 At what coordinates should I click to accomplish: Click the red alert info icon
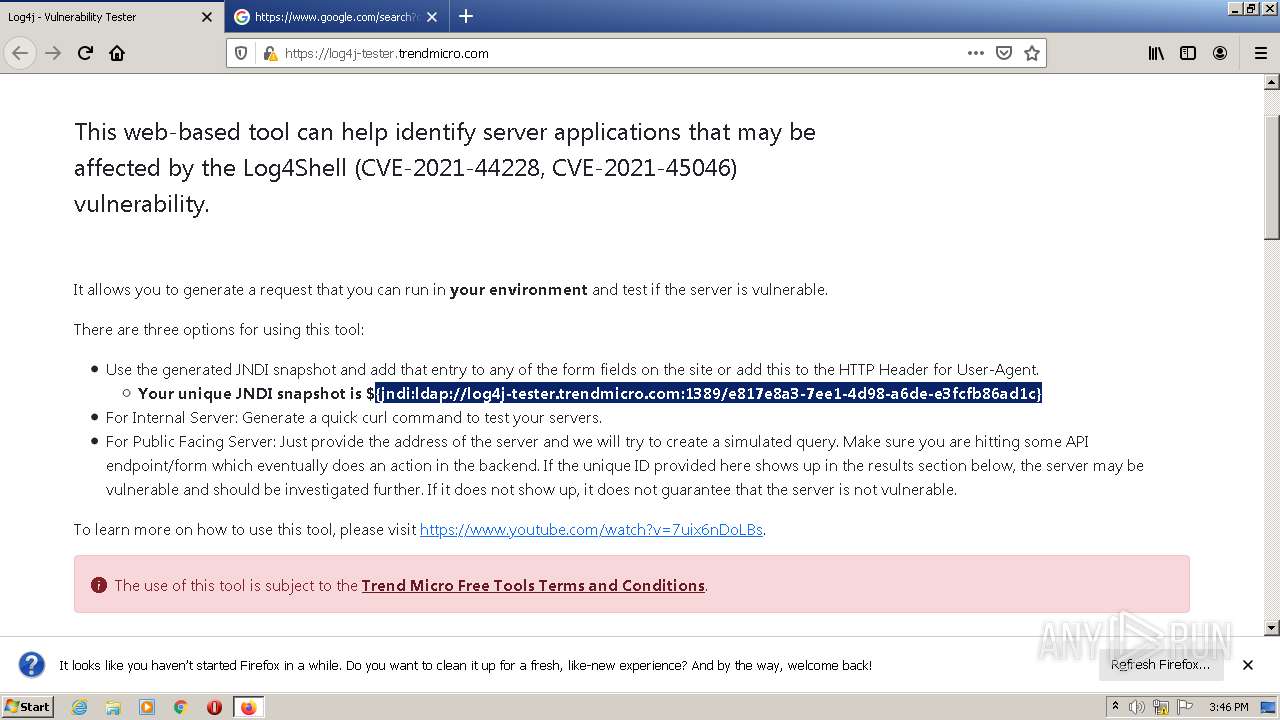[x=98, y=585]
